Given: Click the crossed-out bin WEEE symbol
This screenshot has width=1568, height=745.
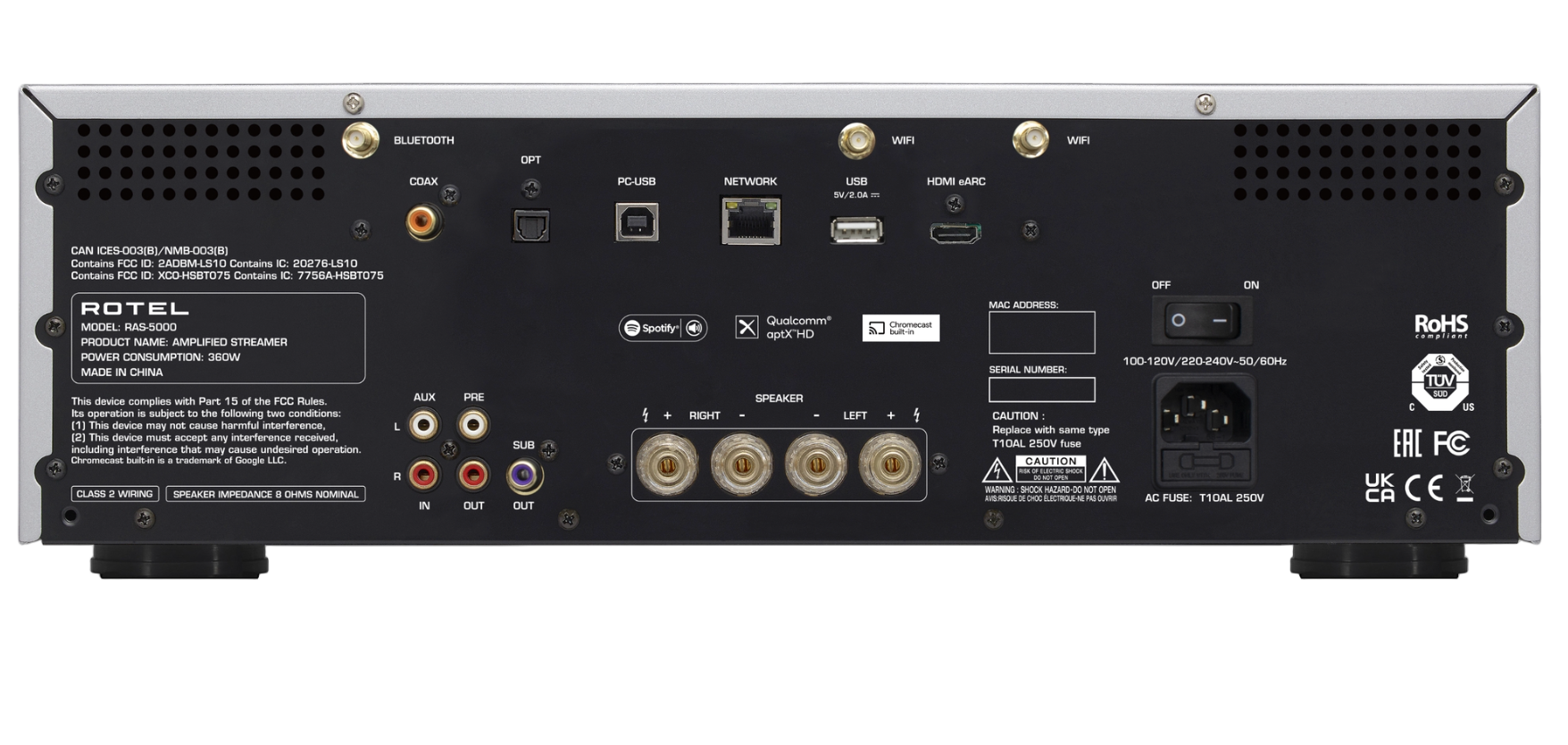Looking at the screenshot, I should click(x=1464, y=488).
